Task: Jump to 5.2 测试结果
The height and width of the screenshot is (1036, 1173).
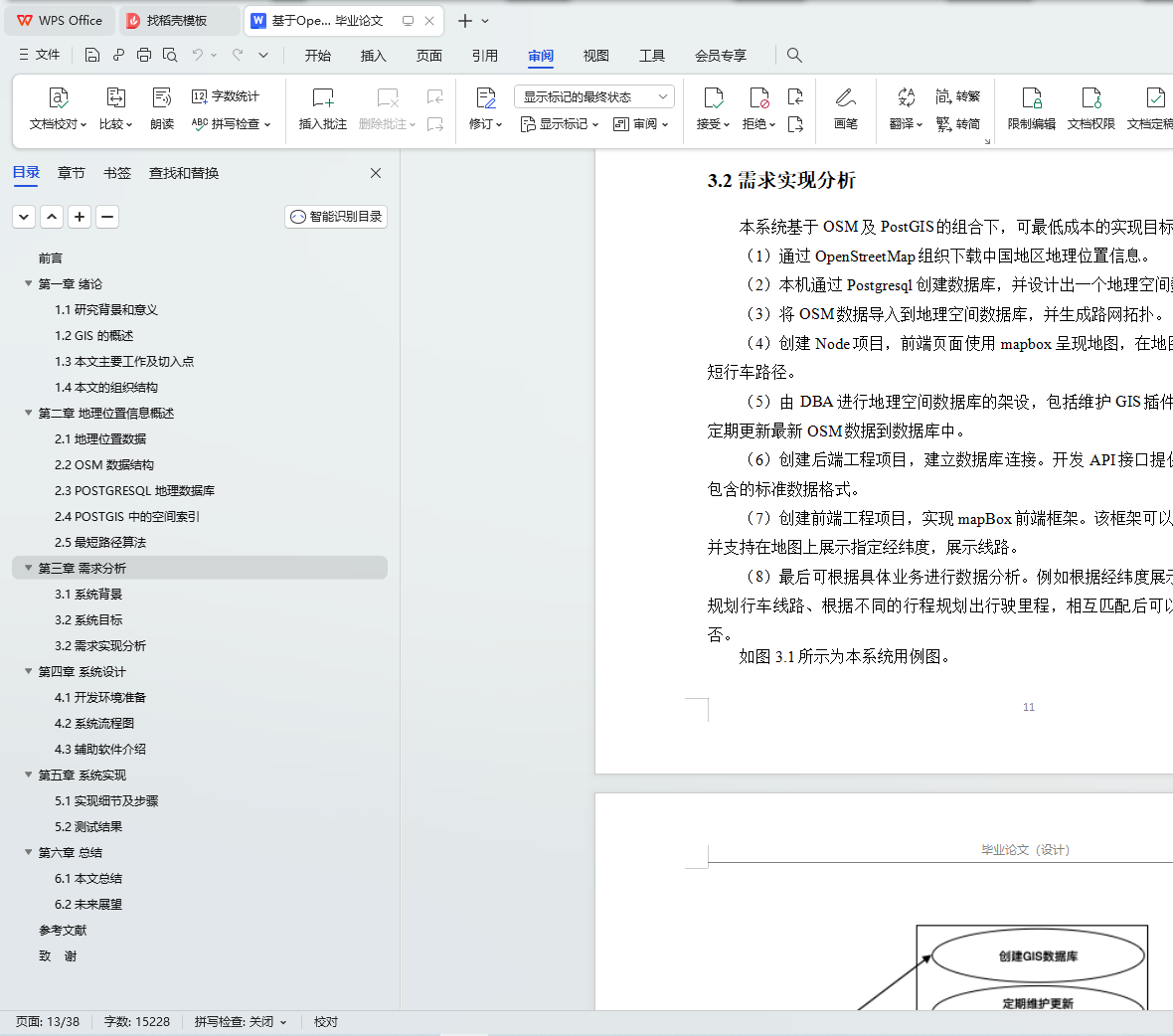Action: click(88, 826)
